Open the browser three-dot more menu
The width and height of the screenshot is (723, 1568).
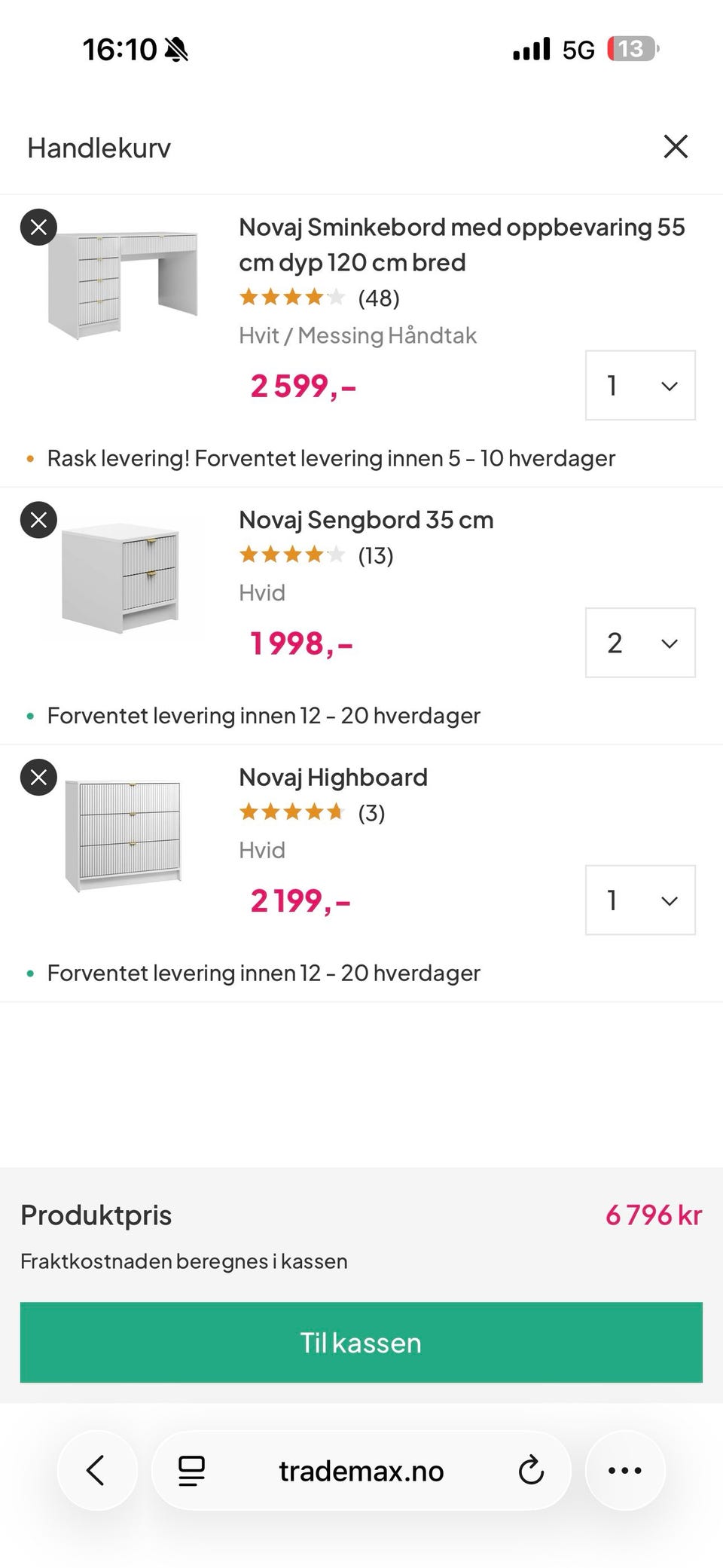(x=624, y=1470)
